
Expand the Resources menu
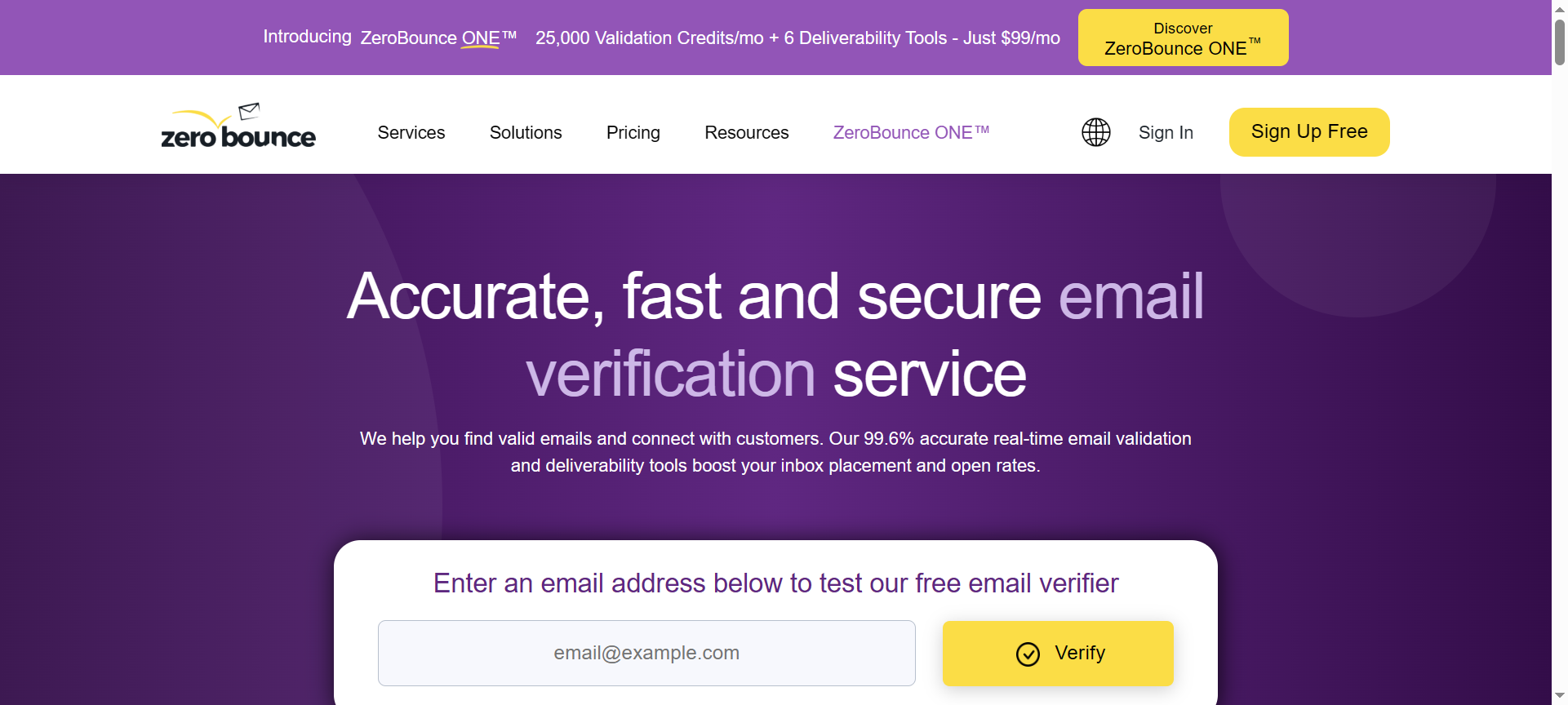point(746,132)
